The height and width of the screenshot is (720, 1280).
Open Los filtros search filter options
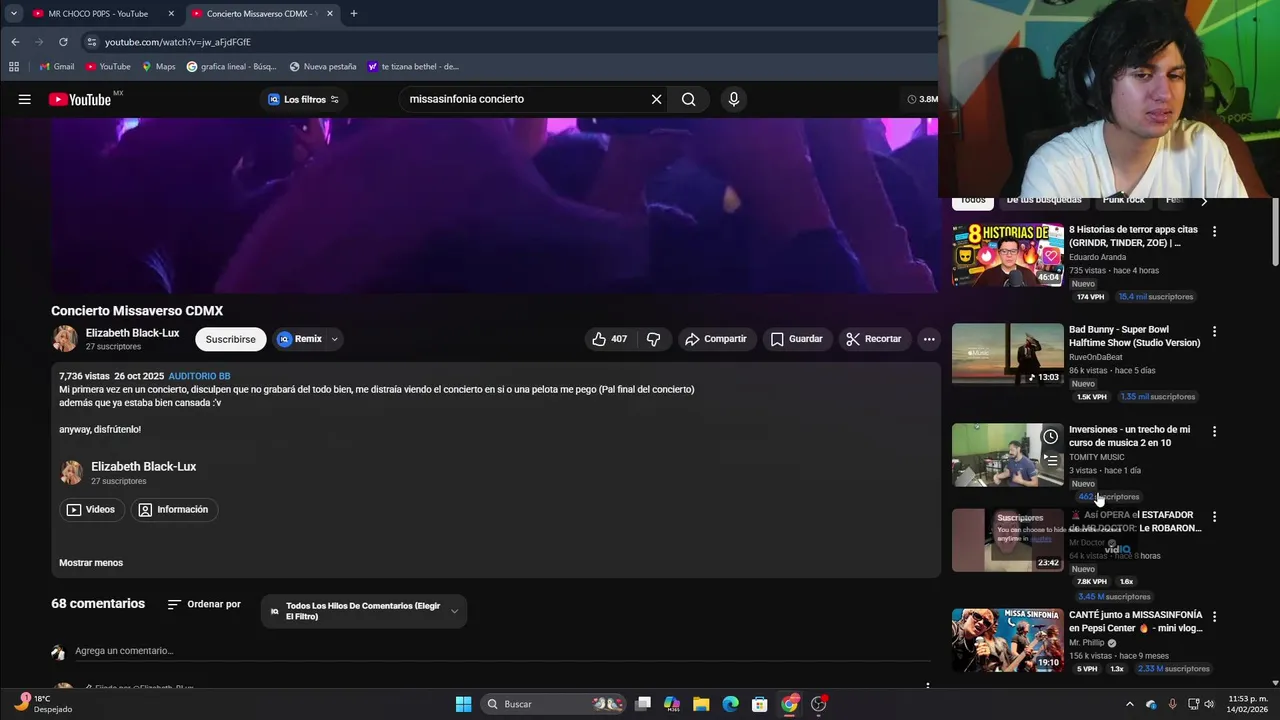point(304,99)
